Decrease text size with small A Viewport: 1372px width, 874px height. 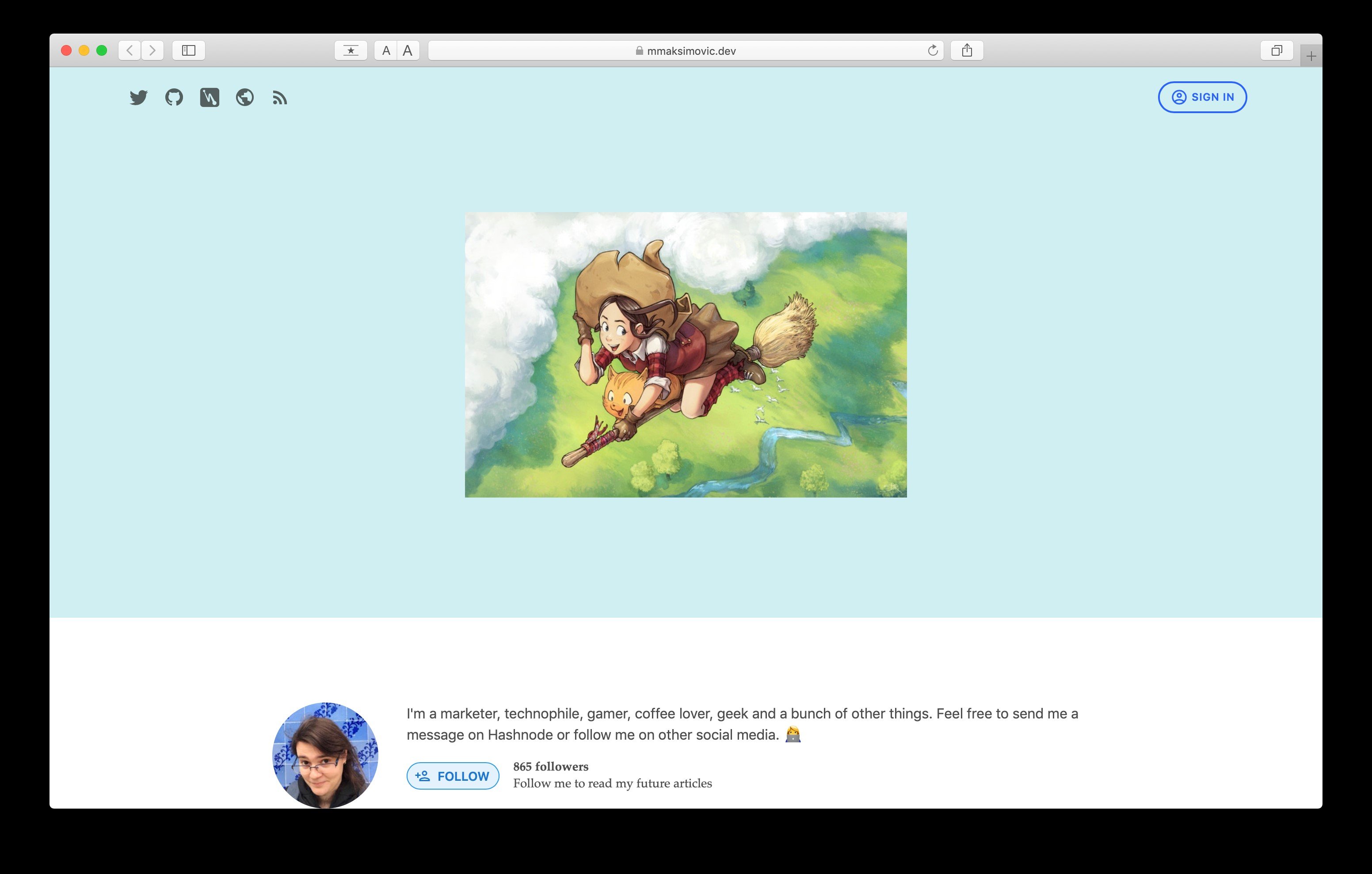coord(386,50)
